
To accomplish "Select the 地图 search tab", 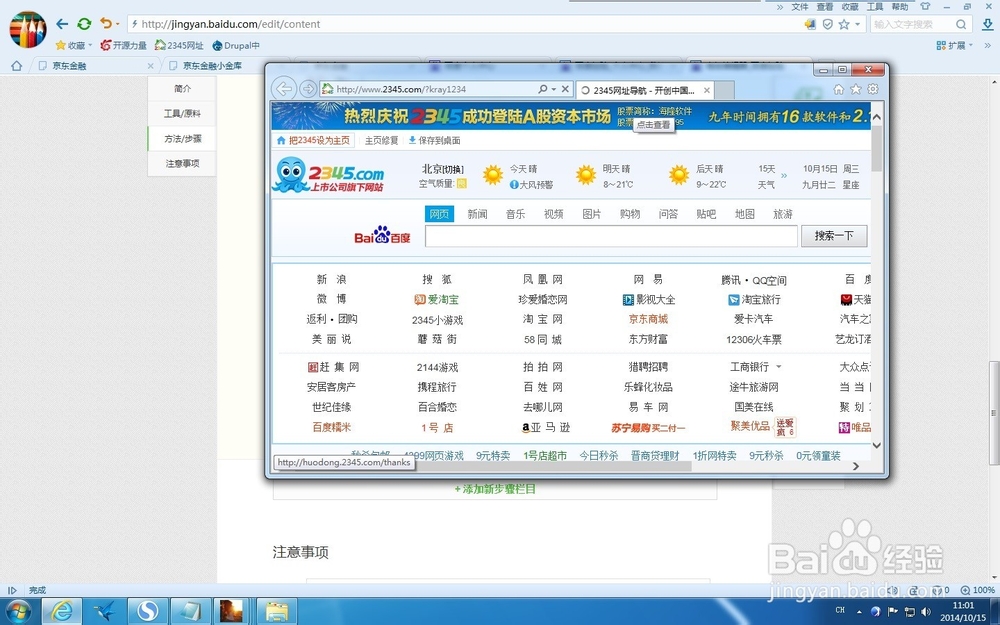I will 744,214.
